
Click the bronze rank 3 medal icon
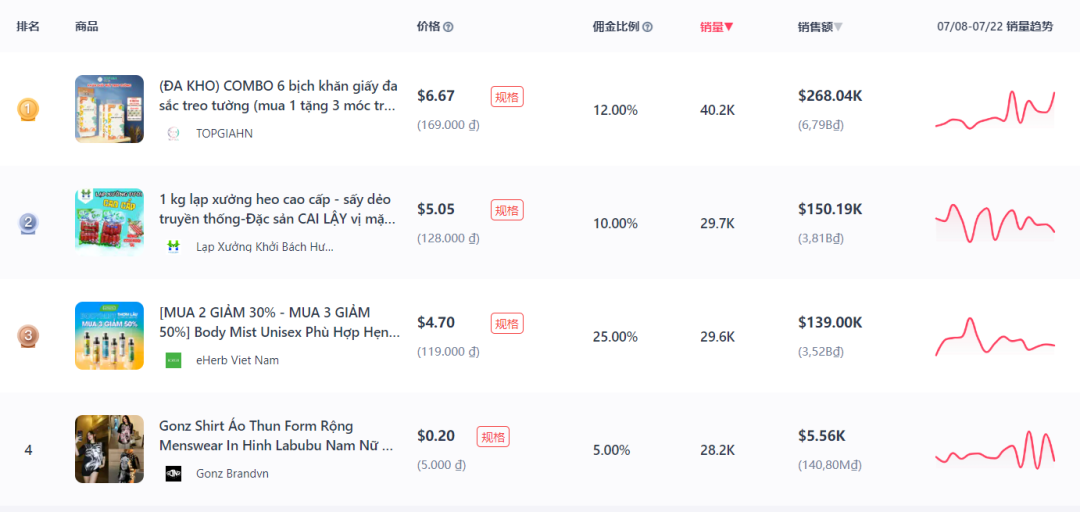(x=28, y=336)
